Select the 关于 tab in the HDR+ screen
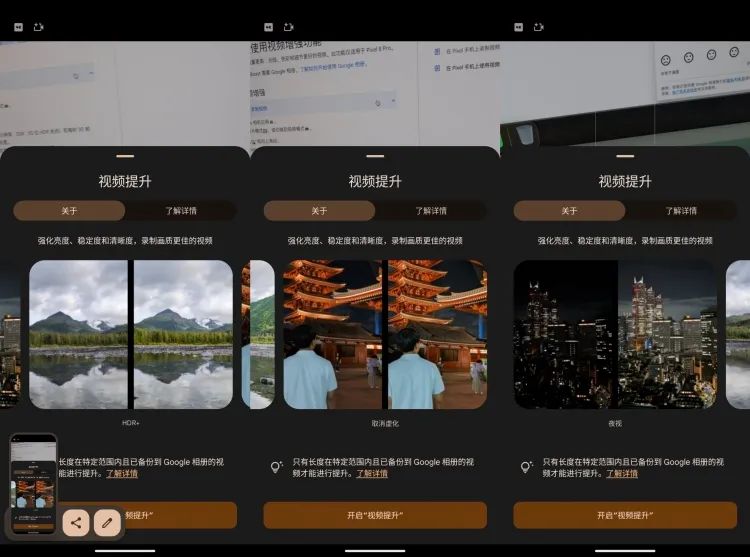The image size is (750, 557). 69,211
